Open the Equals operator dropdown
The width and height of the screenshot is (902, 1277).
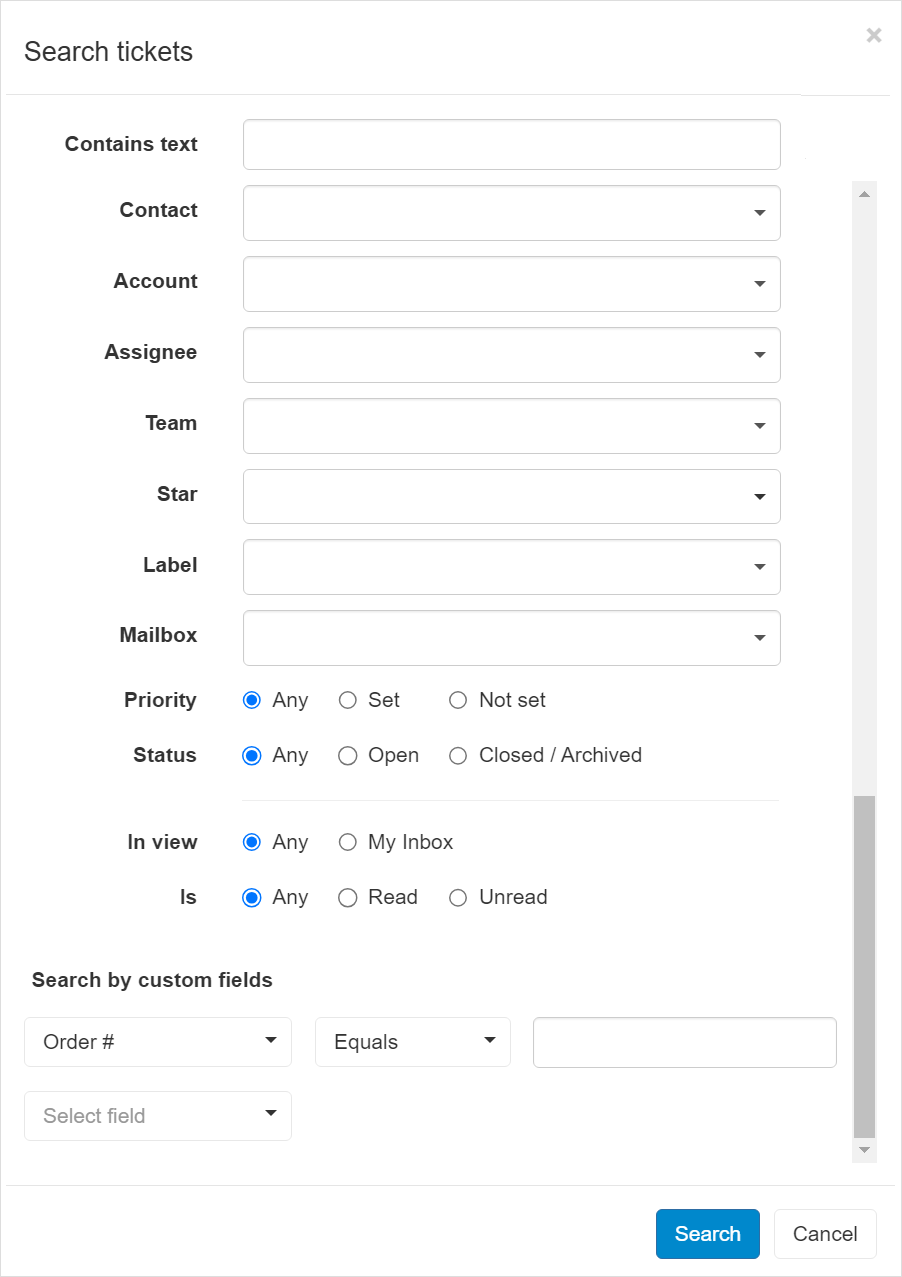(412, 1042)
